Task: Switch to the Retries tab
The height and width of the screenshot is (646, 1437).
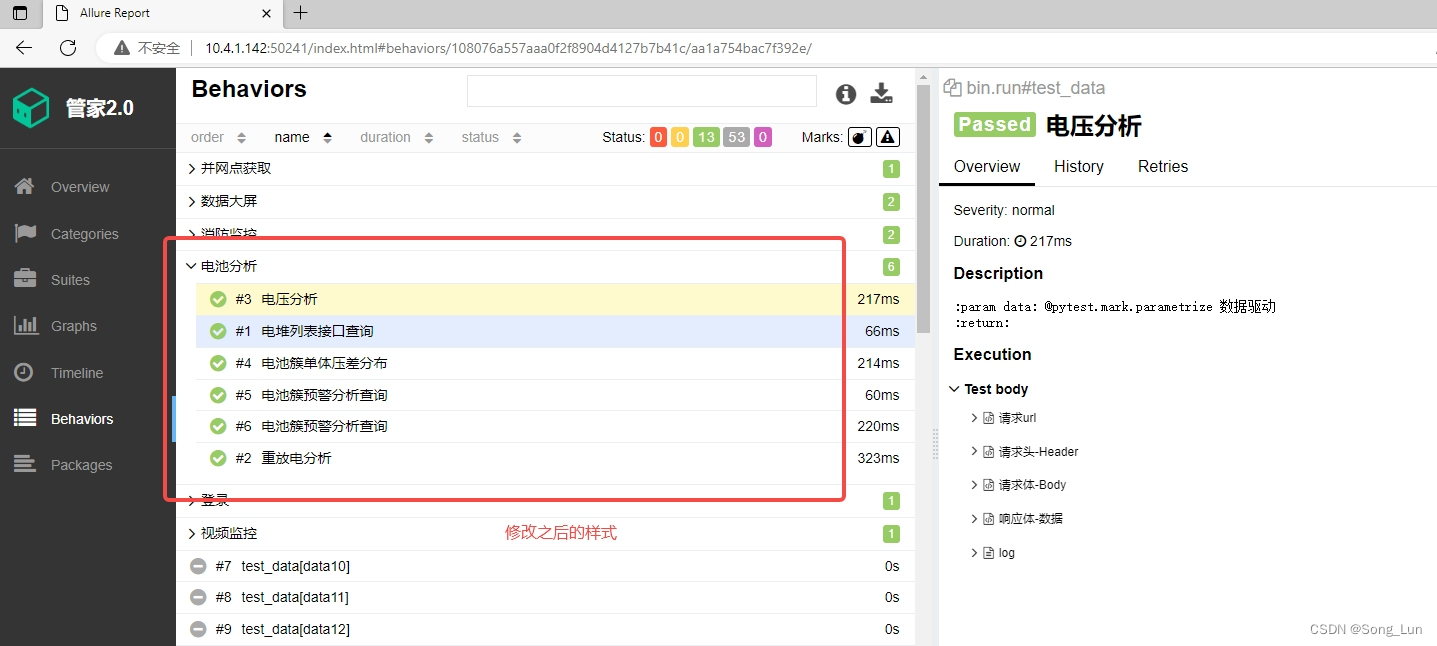Action: (x=1163, y=167)
